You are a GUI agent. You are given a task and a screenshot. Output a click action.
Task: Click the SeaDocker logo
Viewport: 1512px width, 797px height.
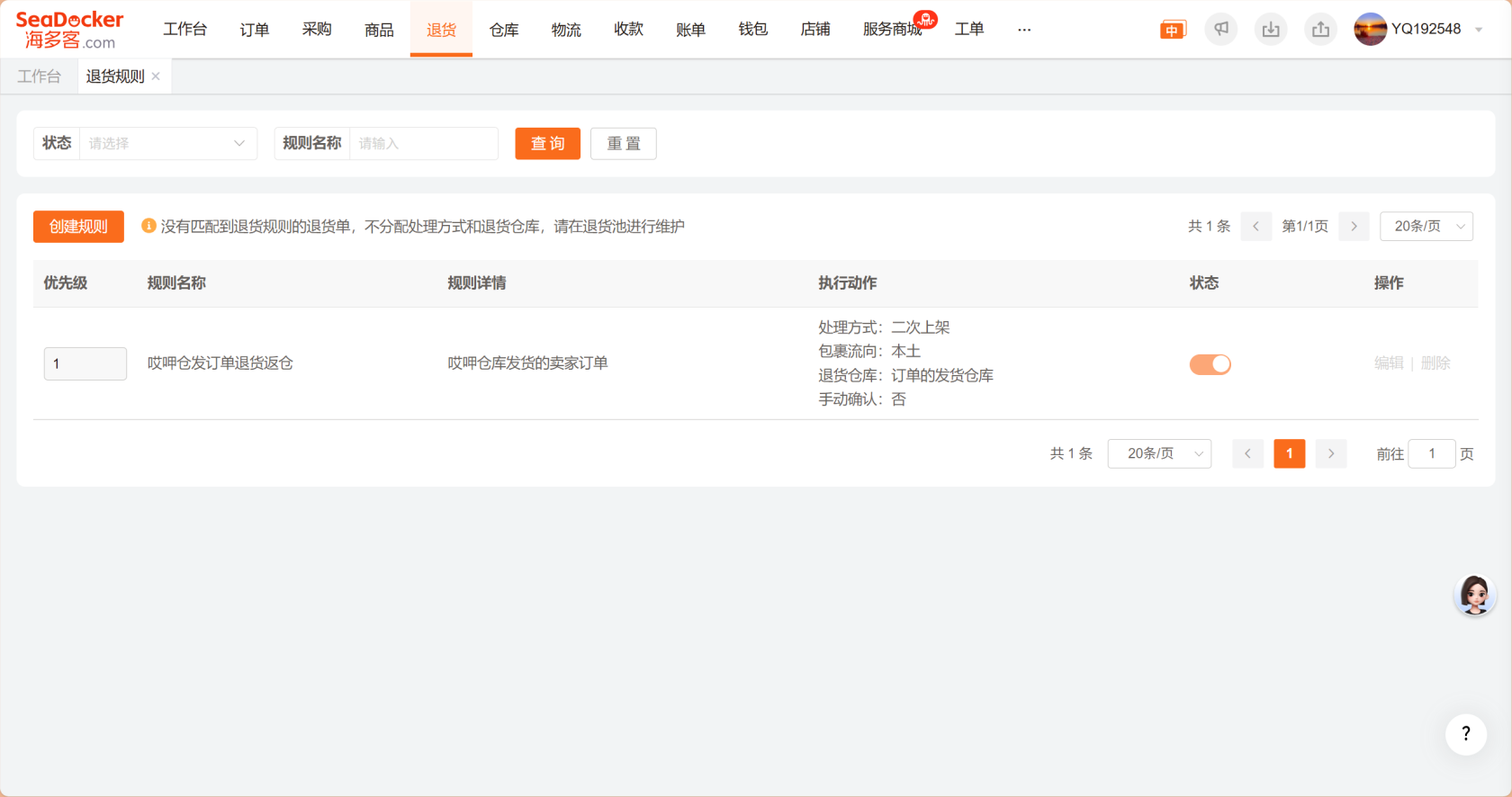(70, 30)
